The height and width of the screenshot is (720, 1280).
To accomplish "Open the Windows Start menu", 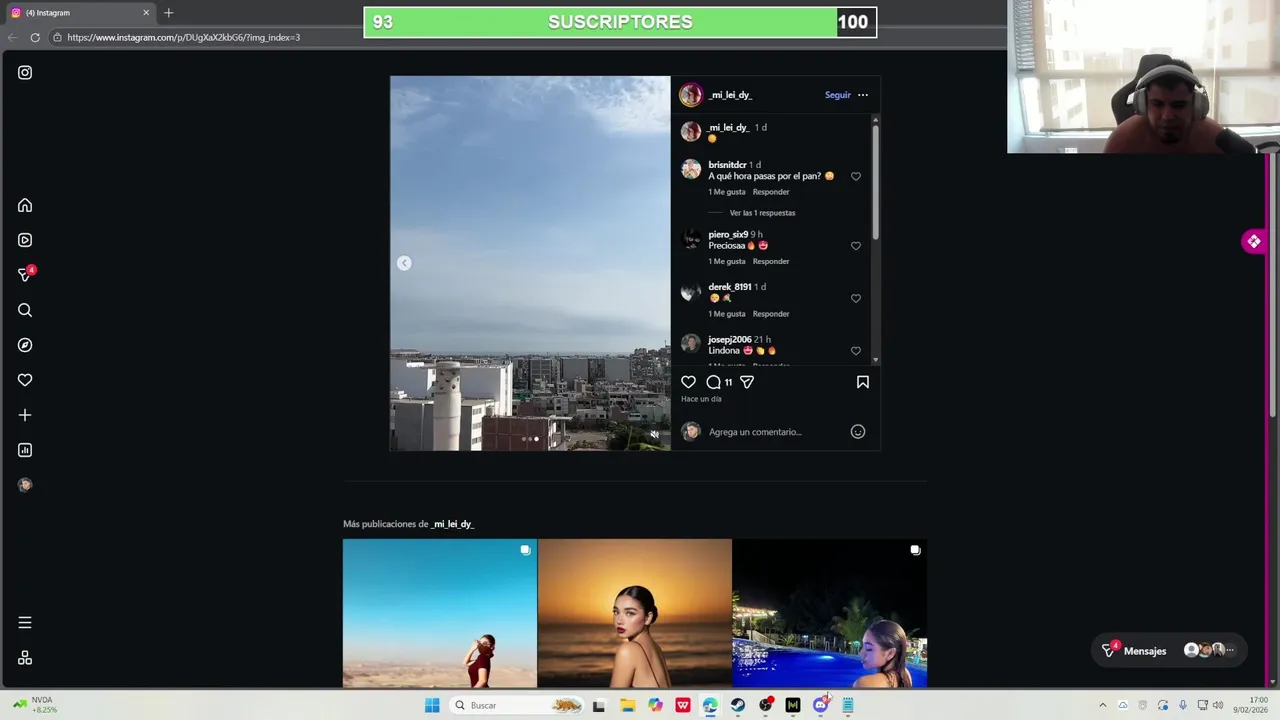I will (x=432, y=705).
